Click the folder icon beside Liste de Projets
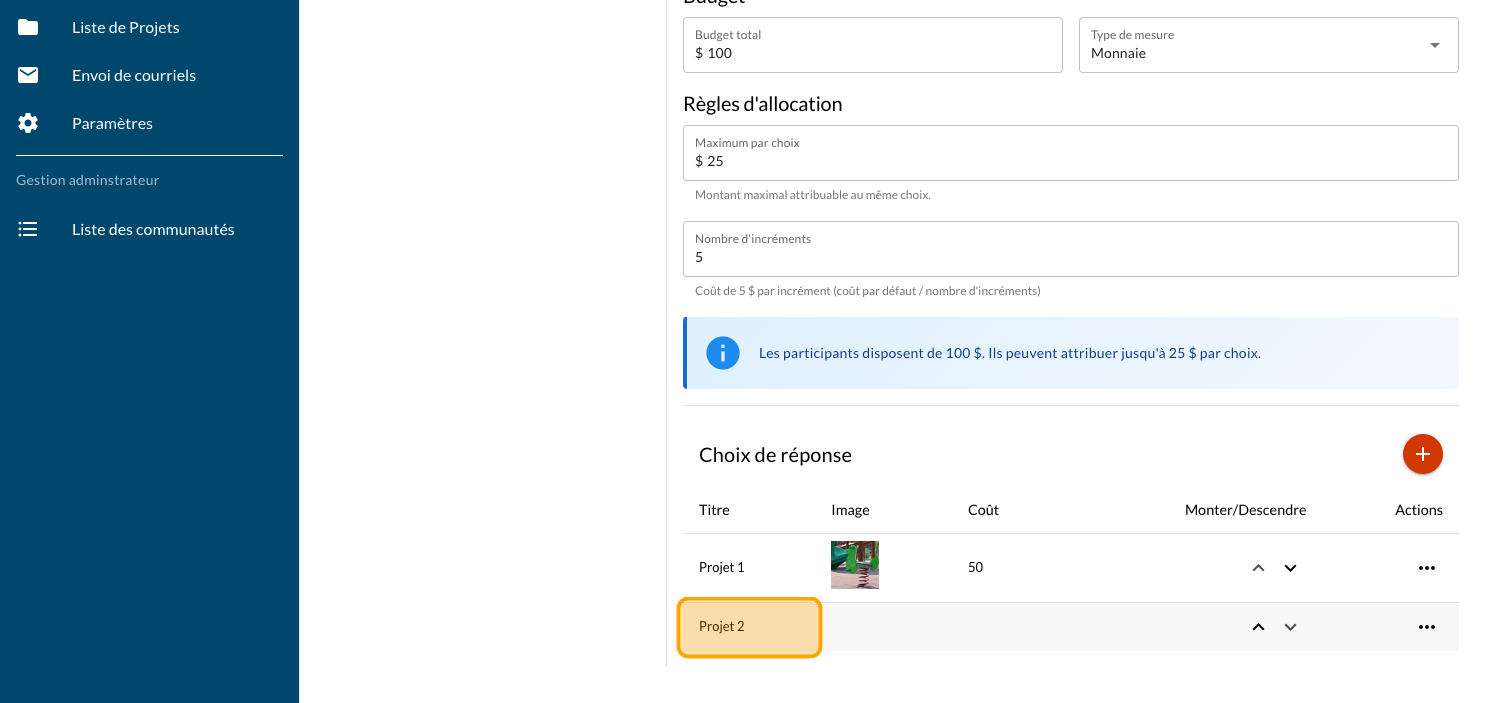Screen dimensions: 1511x703 (28, 27)
